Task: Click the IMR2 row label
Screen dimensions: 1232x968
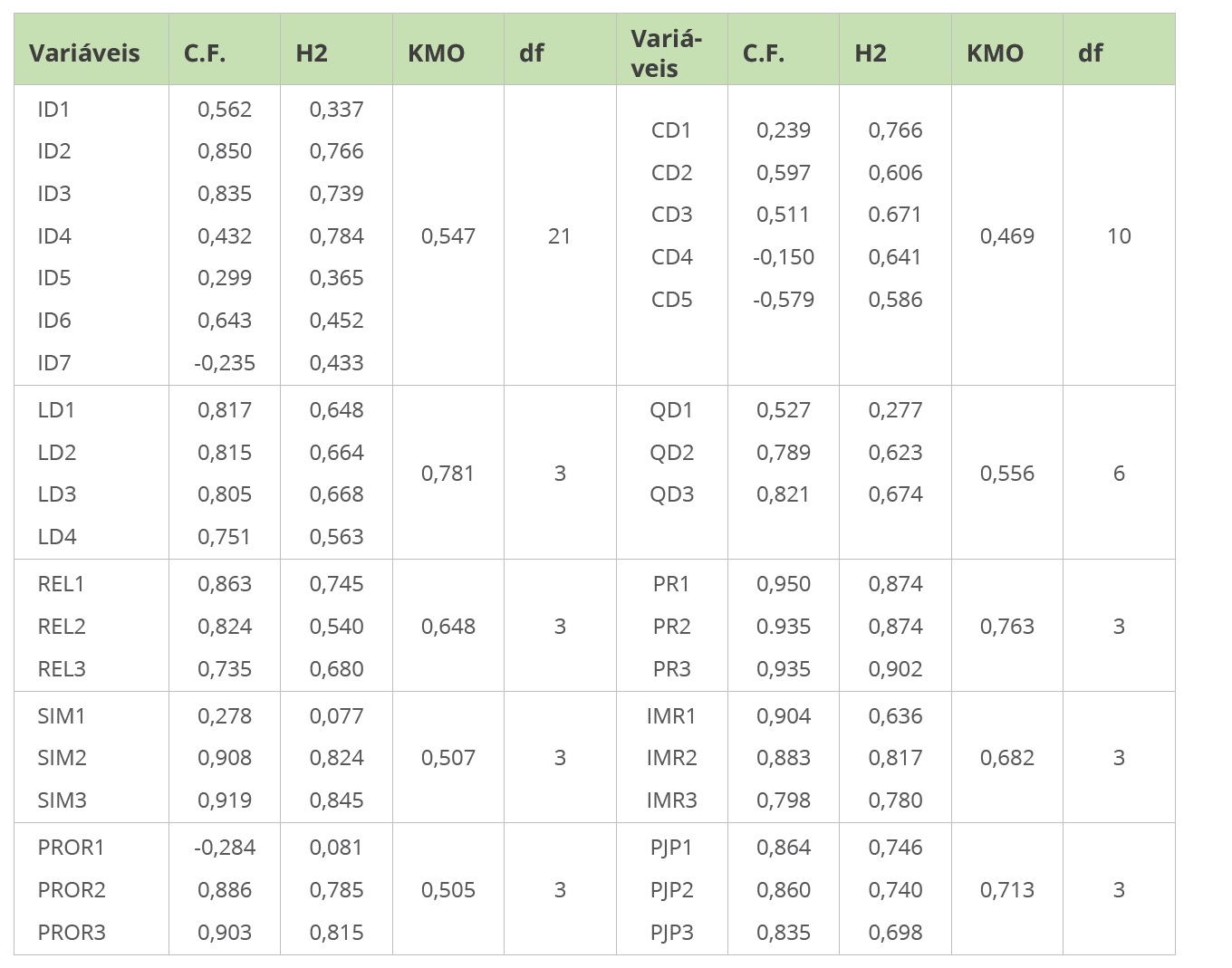Action: click(671, 758)
